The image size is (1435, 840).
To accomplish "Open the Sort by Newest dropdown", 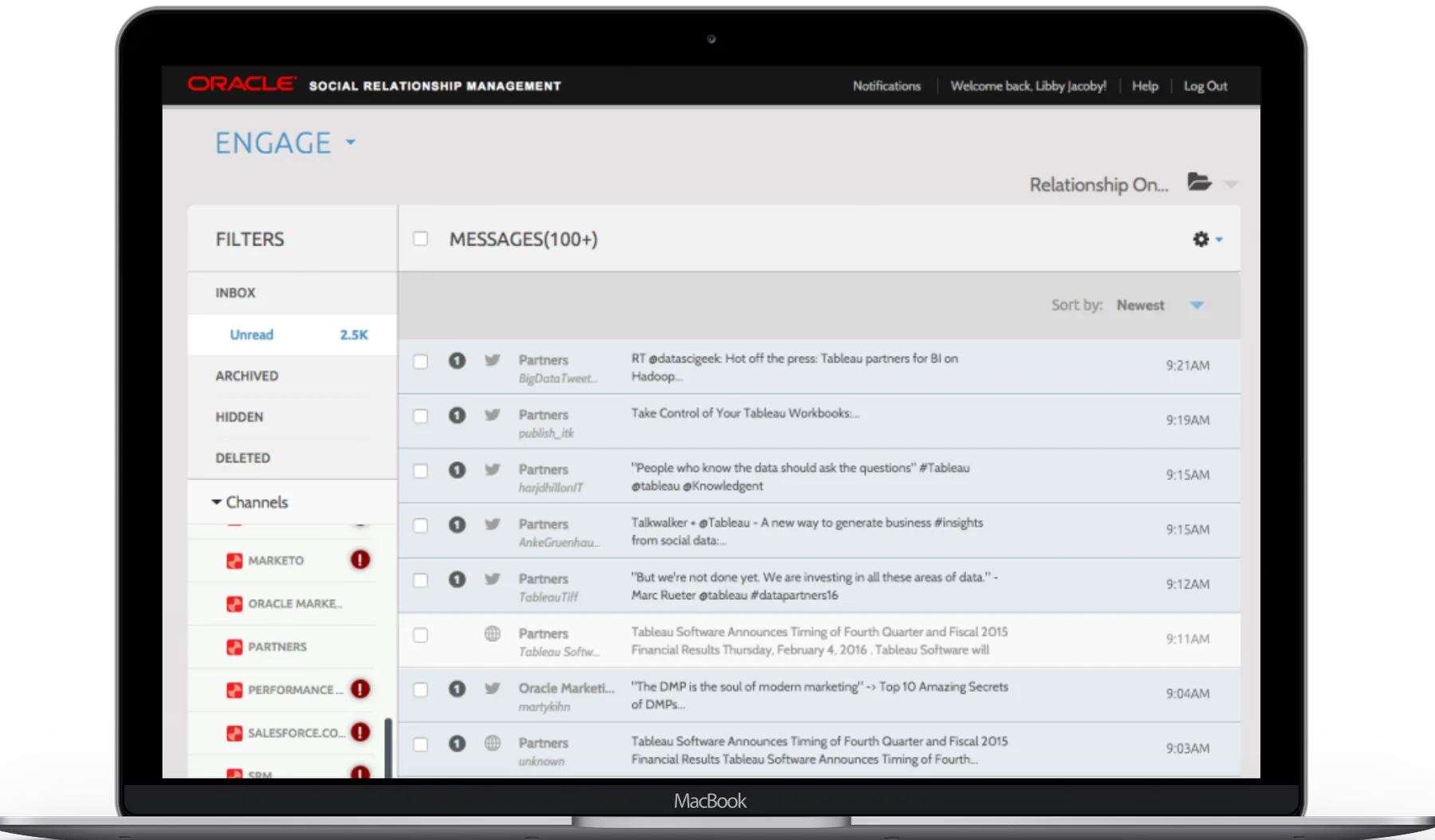I will [1197, 305].
